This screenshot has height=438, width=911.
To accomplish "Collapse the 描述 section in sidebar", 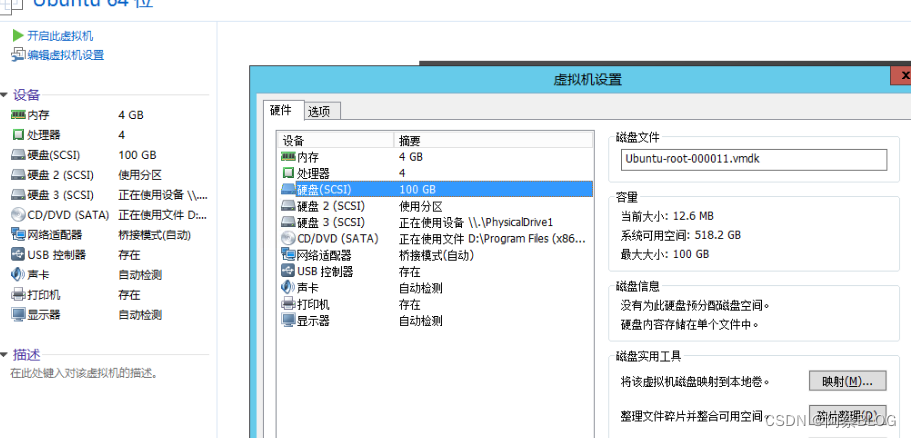I will [5, 354].
